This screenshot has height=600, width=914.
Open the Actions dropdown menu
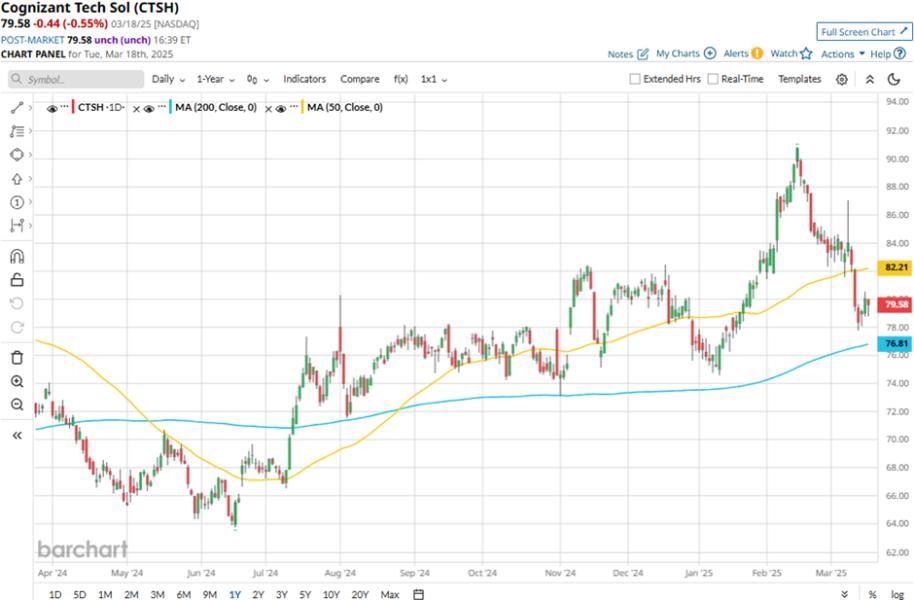click(843, 54)
